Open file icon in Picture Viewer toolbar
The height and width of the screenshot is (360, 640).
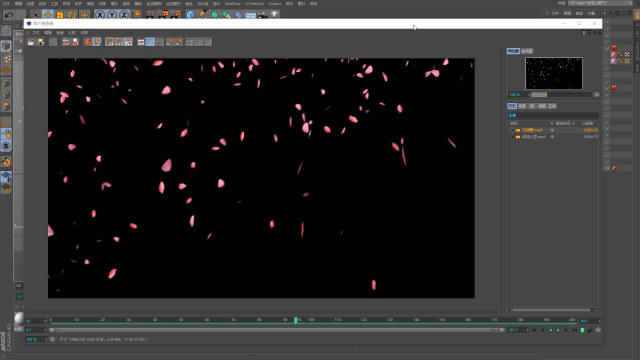pos(31,42)
